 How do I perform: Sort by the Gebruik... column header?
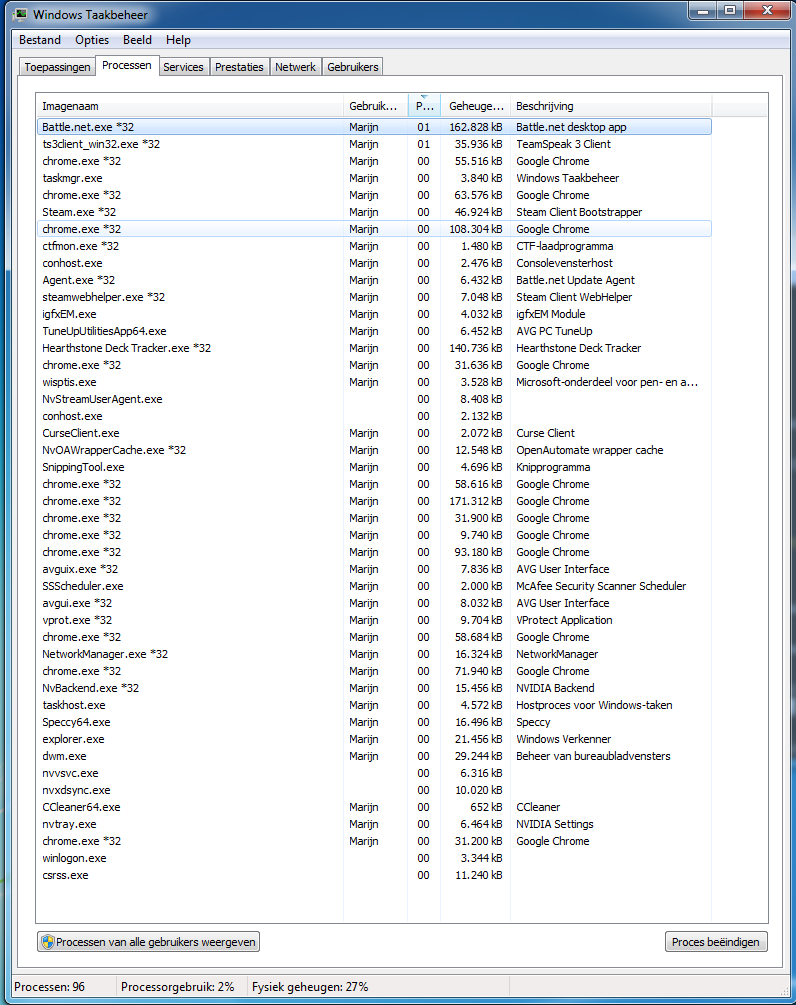[x=376, y=106]
